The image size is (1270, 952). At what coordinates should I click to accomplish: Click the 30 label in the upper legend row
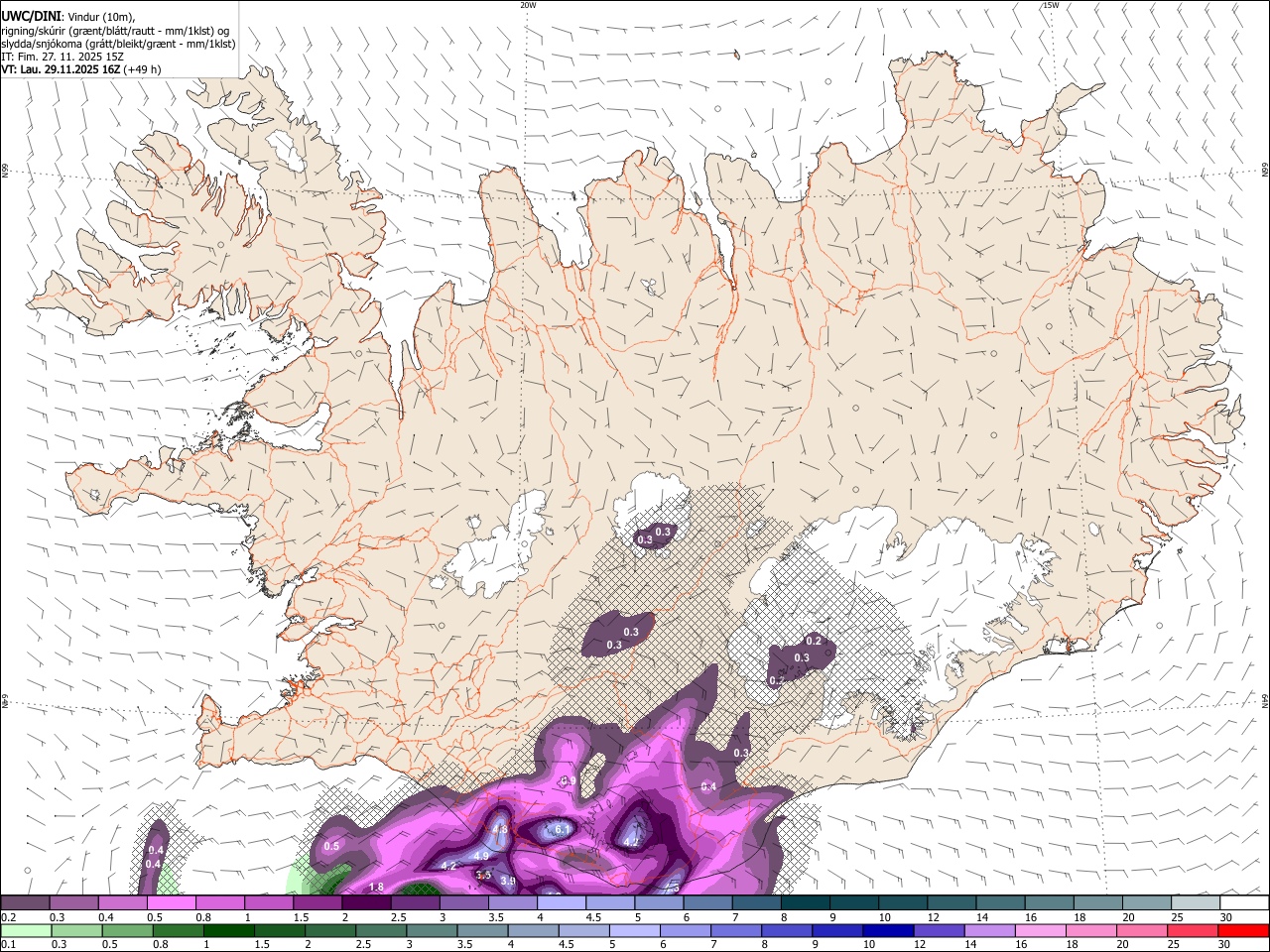(x=1226, y=917)
